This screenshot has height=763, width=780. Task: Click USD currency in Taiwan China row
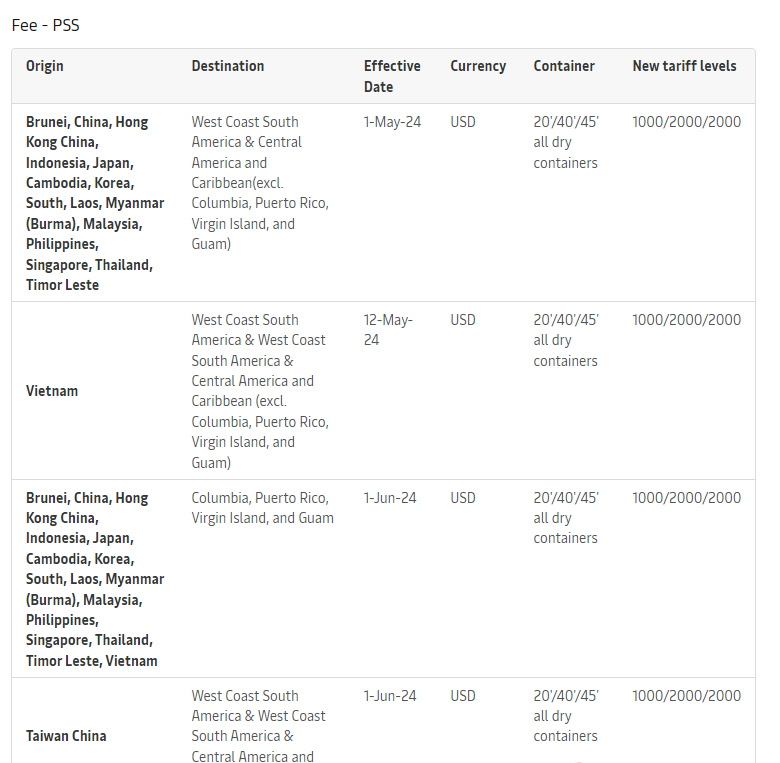coord(463,696)
